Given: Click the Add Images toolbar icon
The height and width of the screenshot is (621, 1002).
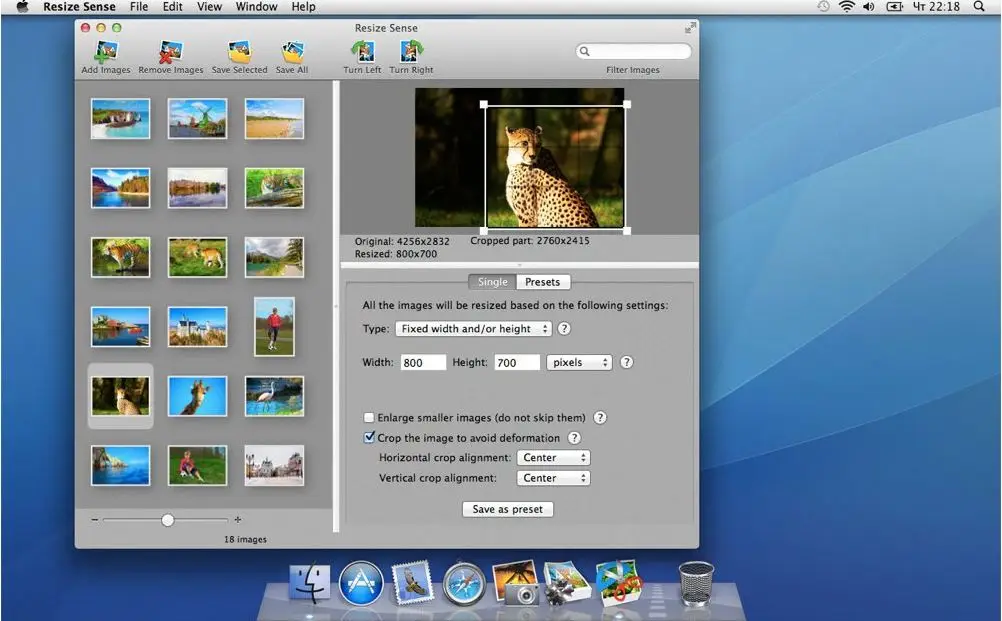Looking at the screenshot, I should tap(106, 52).
